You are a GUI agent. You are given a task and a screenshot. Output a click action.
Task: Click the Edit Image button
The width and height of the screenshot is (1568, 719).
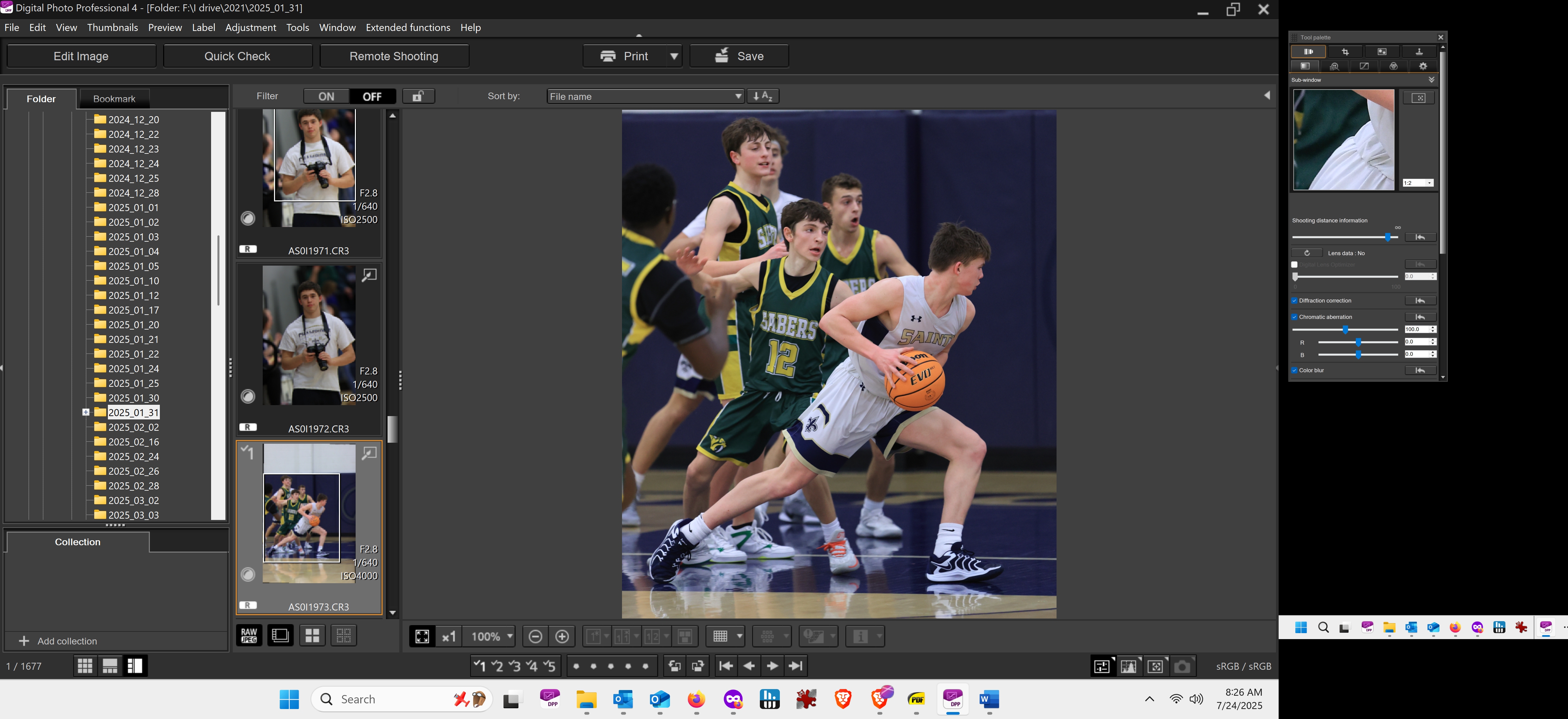tap(81, 55)
